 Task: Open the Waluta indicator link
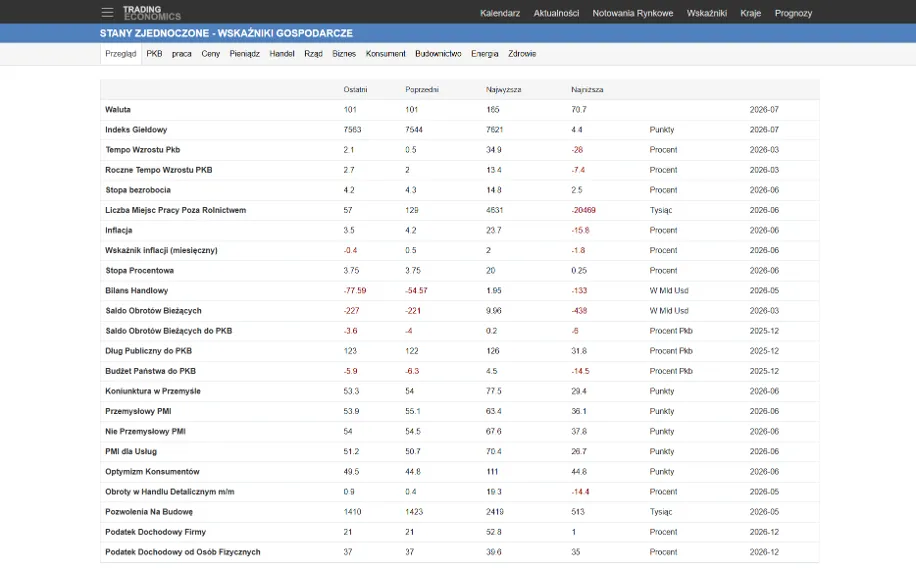pos(118,110)
